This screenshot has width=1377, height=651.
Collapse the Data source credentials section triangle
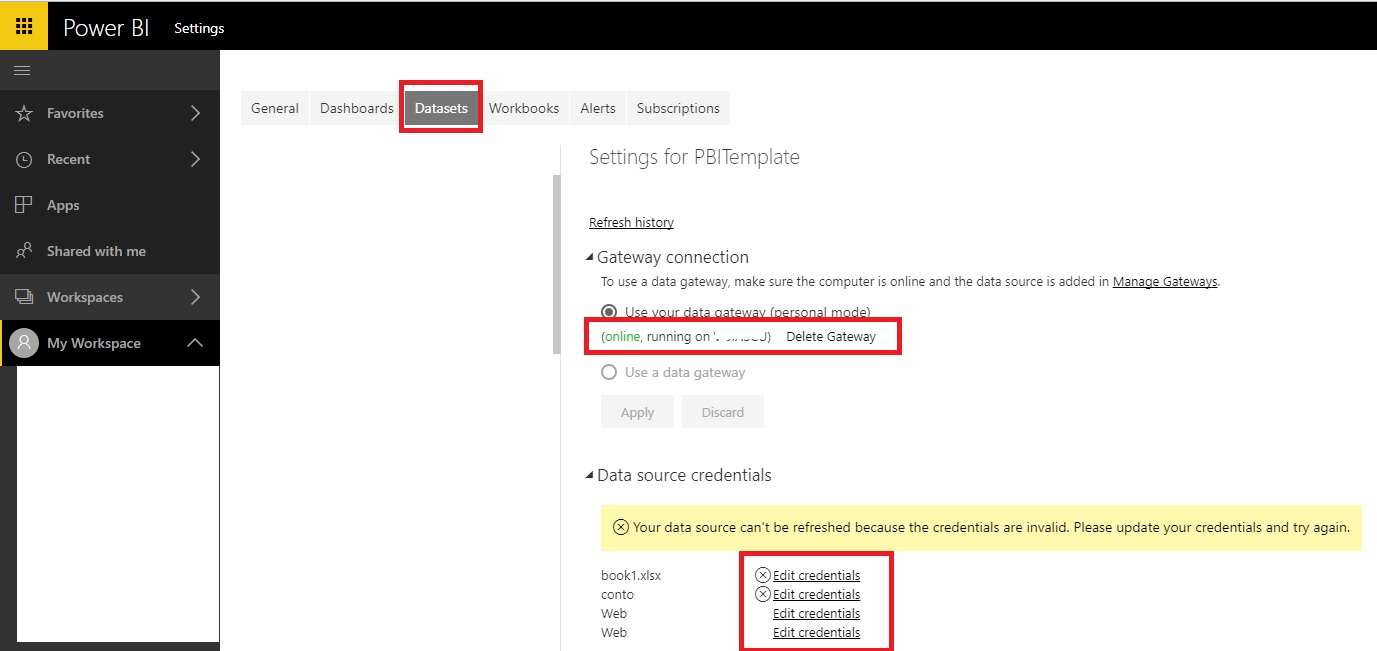pos(590,476)
